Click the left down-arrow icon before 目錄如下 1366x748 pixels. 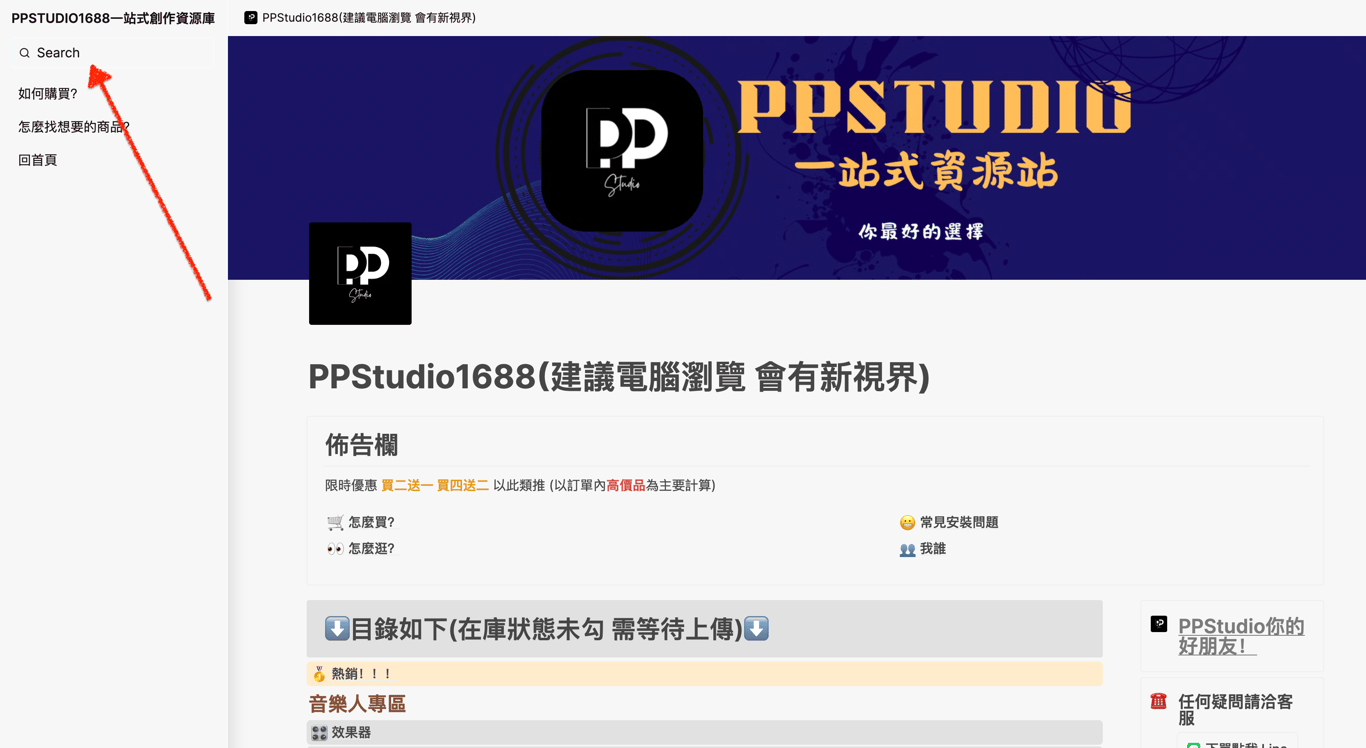tap(337, 629)
